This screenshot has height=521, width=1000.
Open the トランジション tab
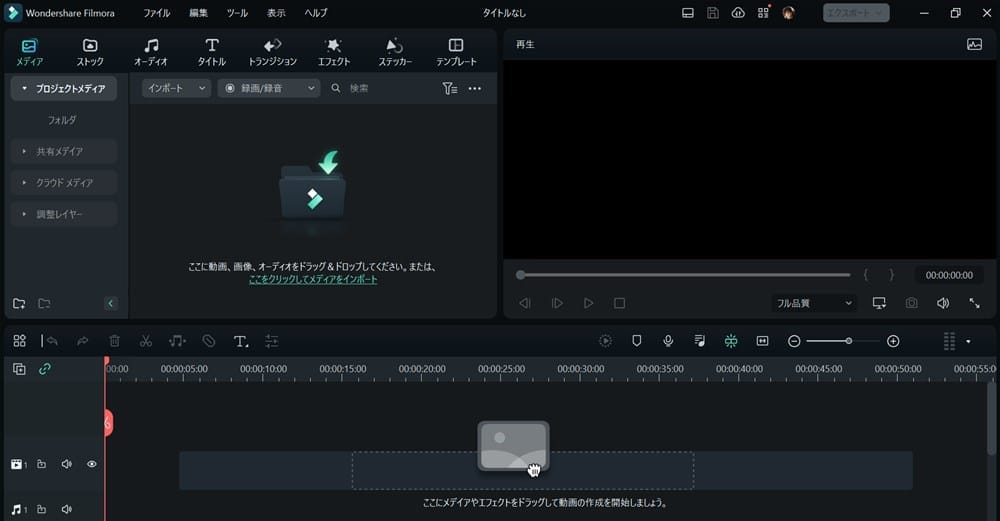pyautogui.click(x=272, y=52)
